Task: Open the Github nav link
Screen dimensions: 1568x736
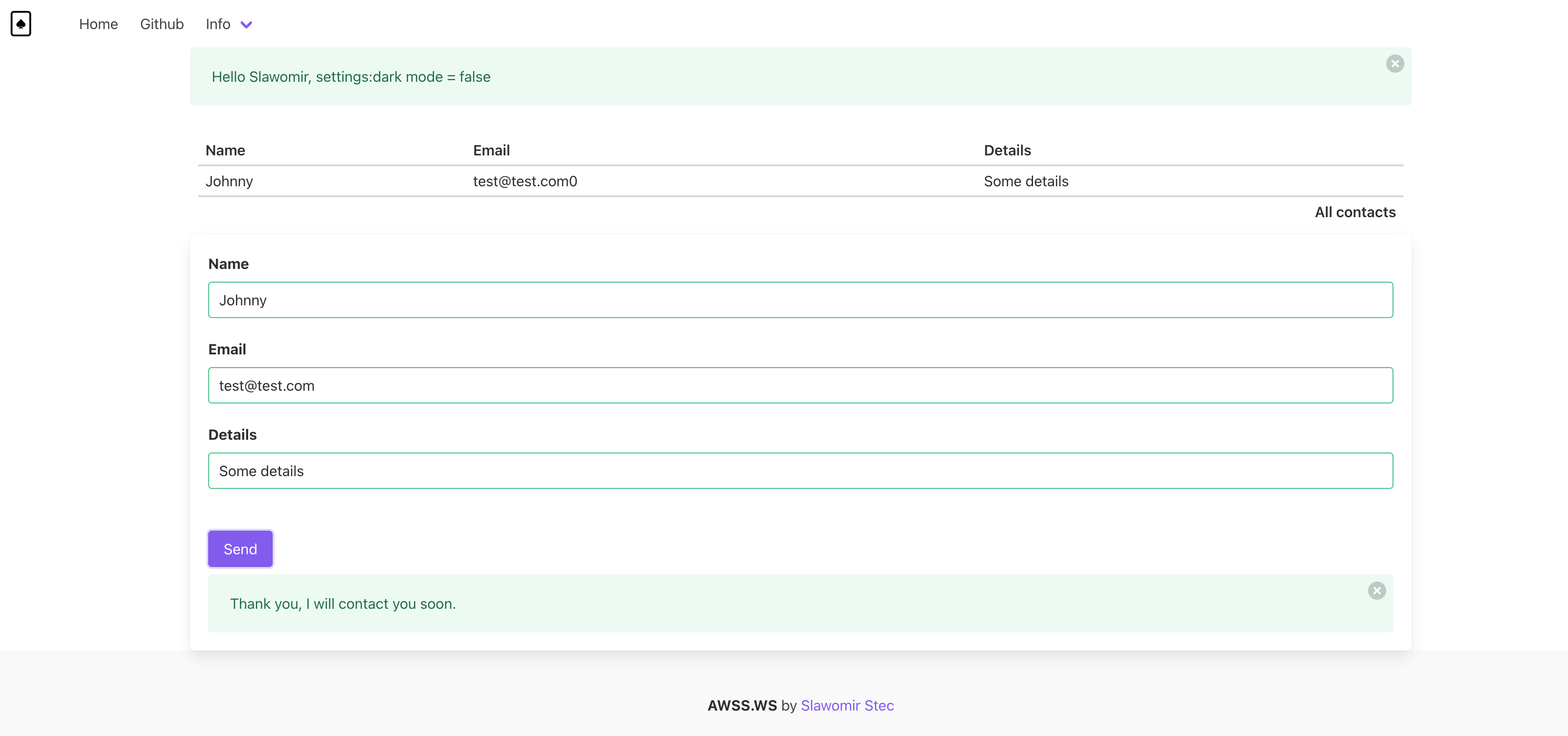Action: tap(161, 25)
